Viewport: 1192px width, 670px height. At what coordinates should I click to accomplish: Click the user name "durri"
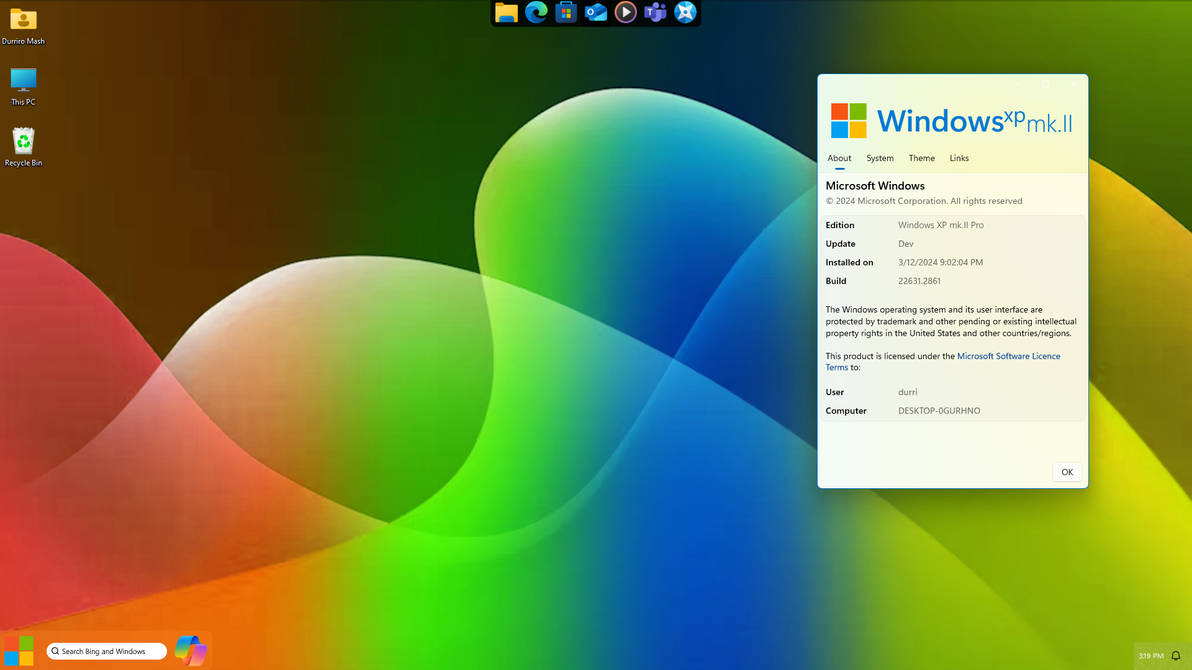(x=908, y=392)
